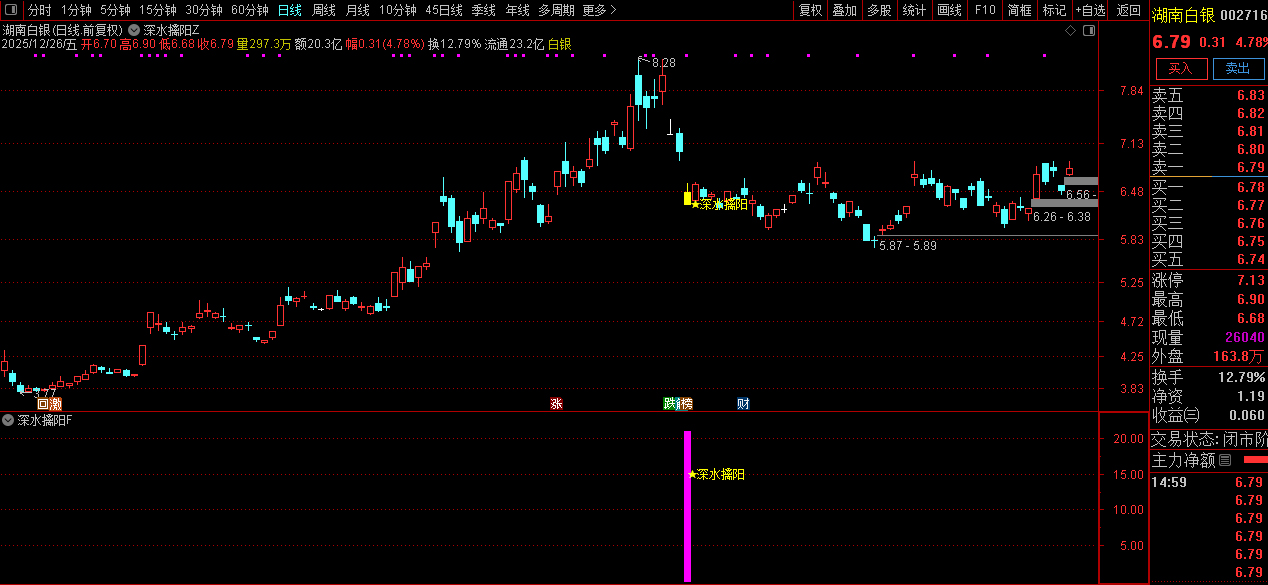Select 日线 daily period
Image resolution: width=1268 pixels, height=585 pixels.
click(x=289, y=10)
